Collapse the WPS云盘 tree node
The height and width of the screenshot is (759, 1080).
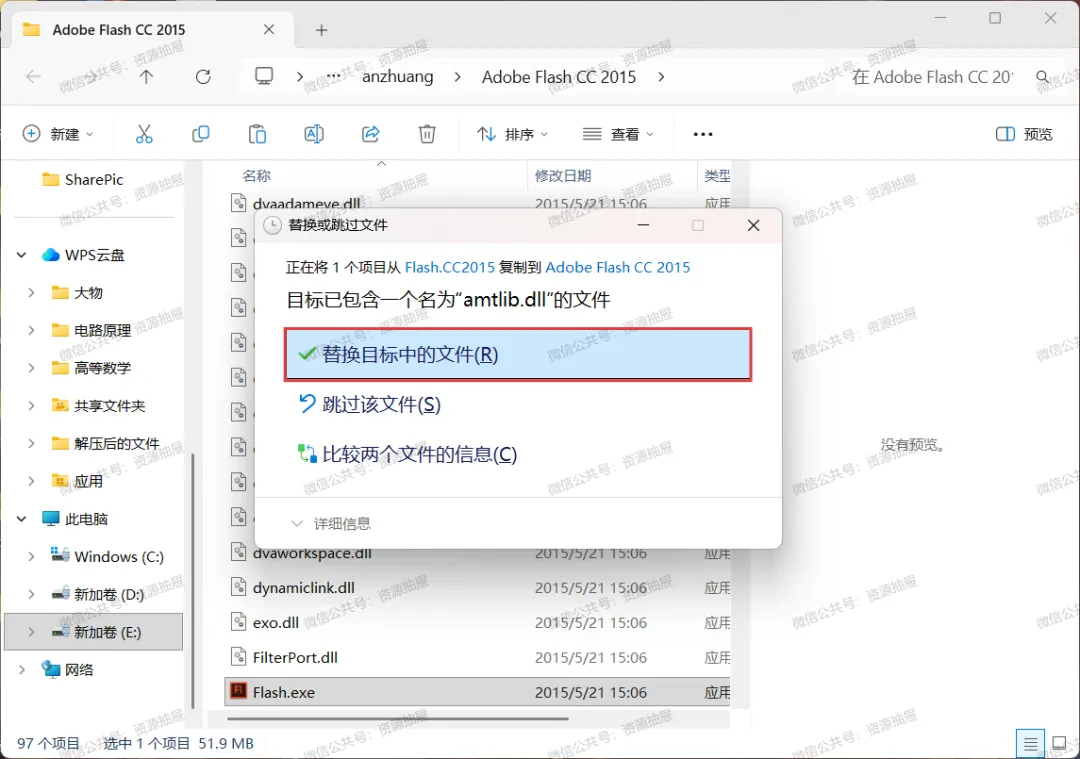pos(21,255)
